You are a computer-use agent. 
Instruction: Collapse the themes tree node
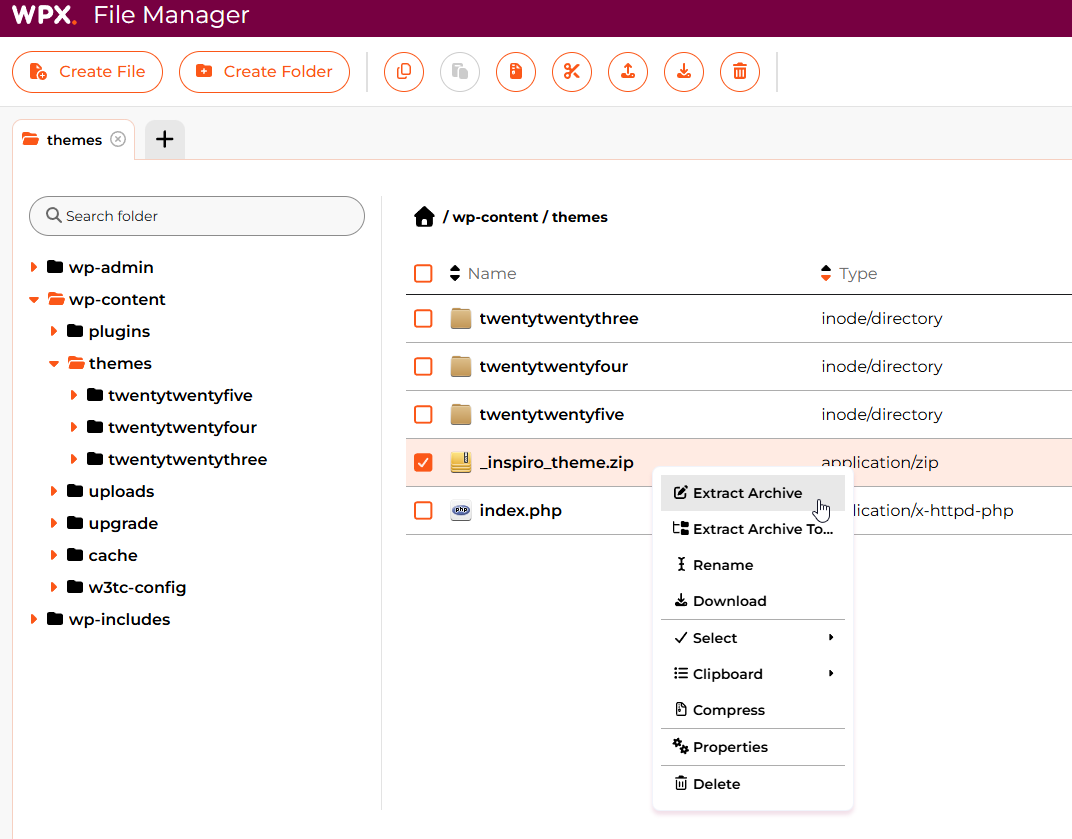click(53, 364)
